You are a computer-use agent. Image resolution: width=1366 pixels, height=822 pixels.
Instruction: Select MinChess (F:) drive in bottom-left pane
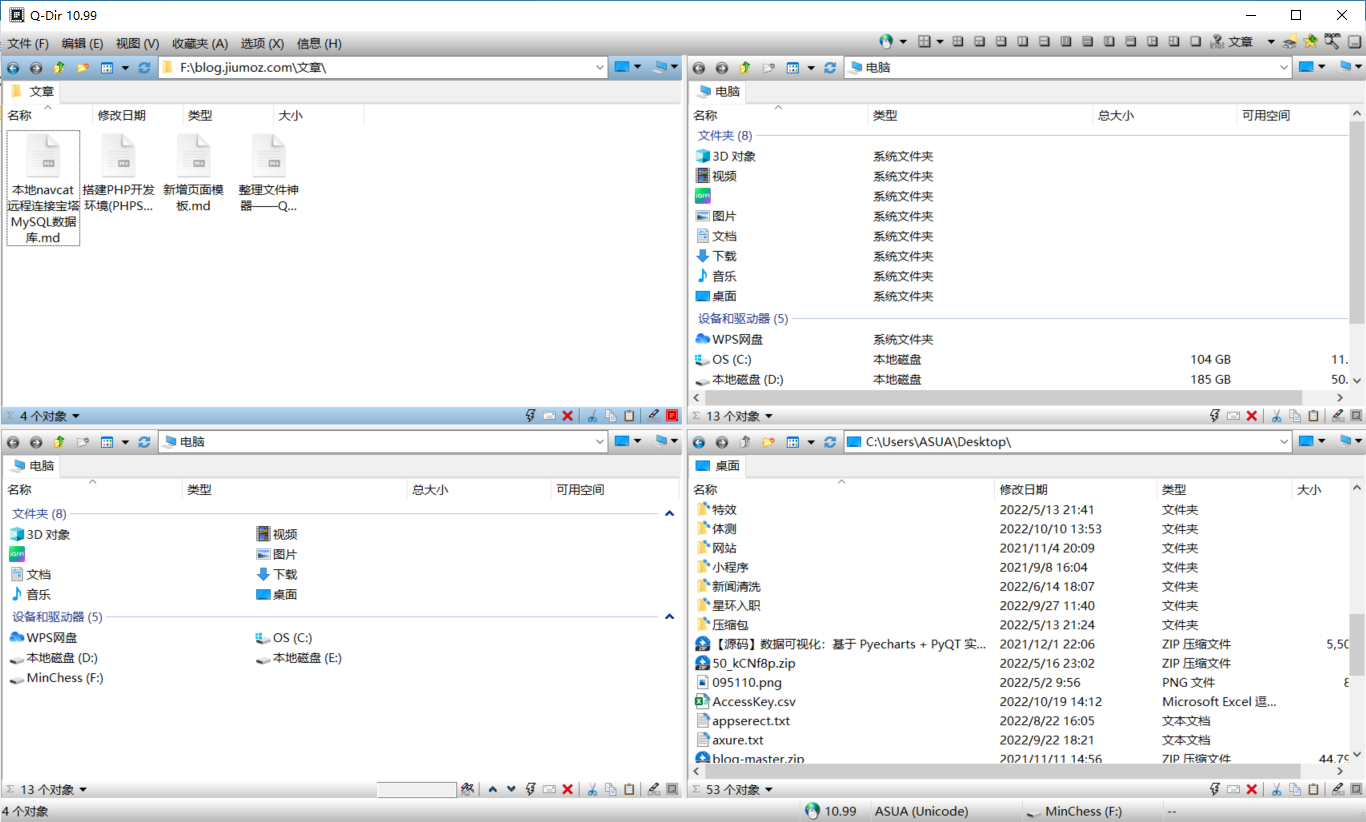[x=56, y=678]
